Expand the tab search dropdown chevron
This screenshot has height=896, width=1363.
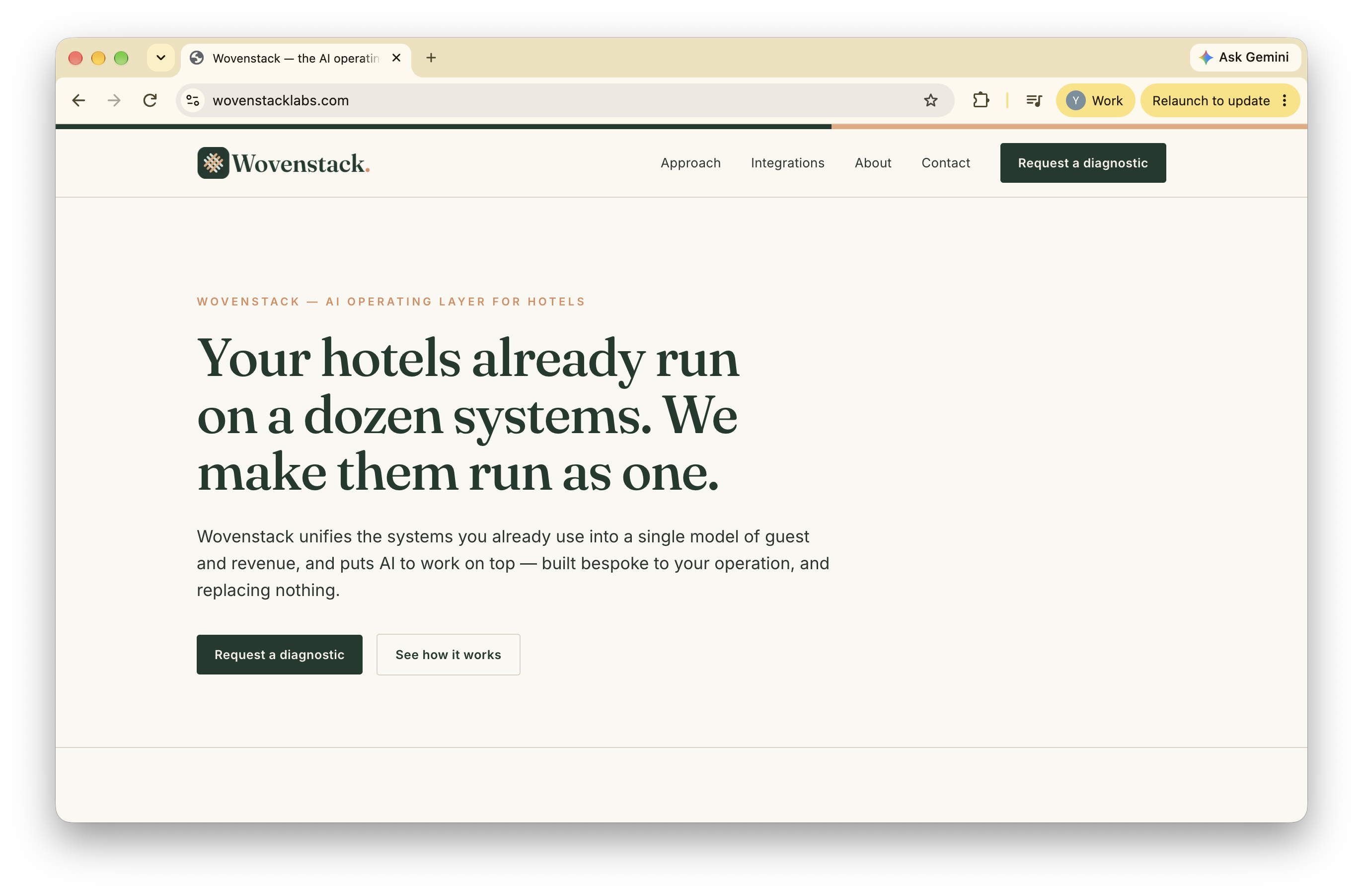click(161, 58)
